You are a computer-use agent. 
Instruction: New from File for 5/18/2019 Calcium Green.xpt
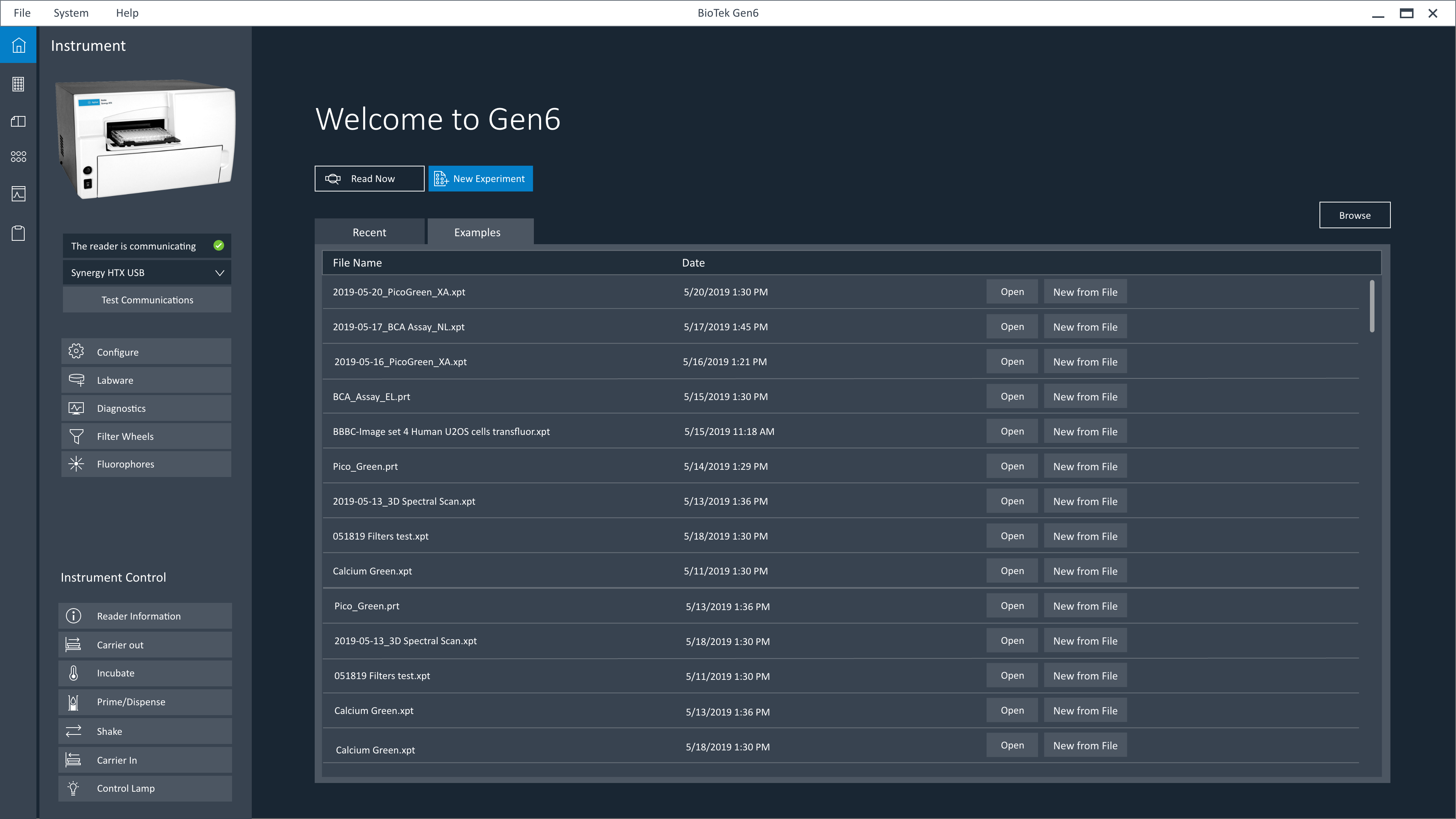[x=1085, y=745]
